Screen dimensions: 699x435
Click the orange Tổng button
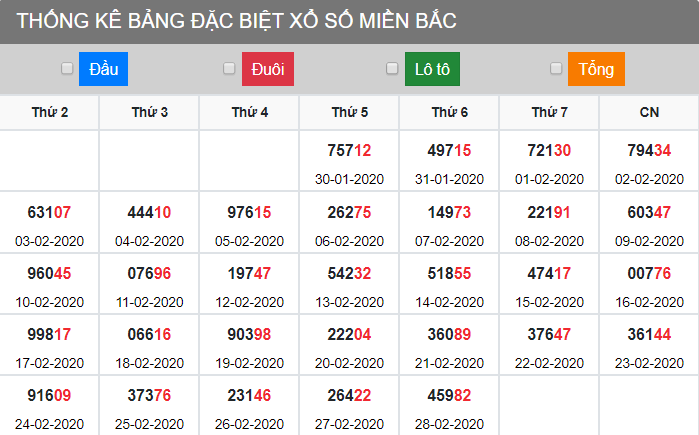[x=596, y=69]
